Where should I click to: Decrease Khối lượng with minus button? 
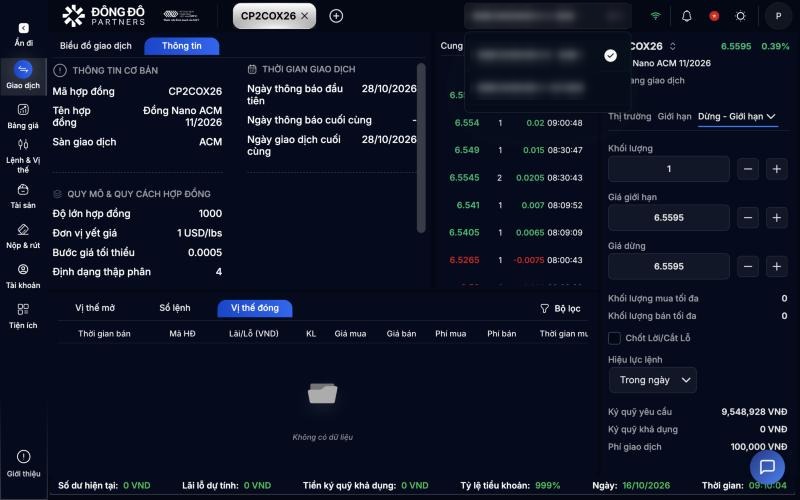click(747, 169)
